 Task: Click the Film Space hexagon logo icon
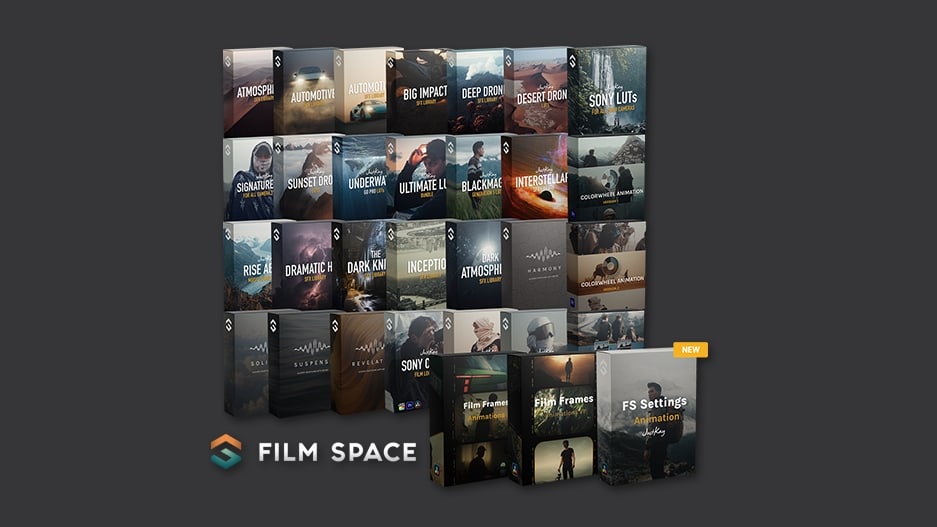[x=226, y=451]
